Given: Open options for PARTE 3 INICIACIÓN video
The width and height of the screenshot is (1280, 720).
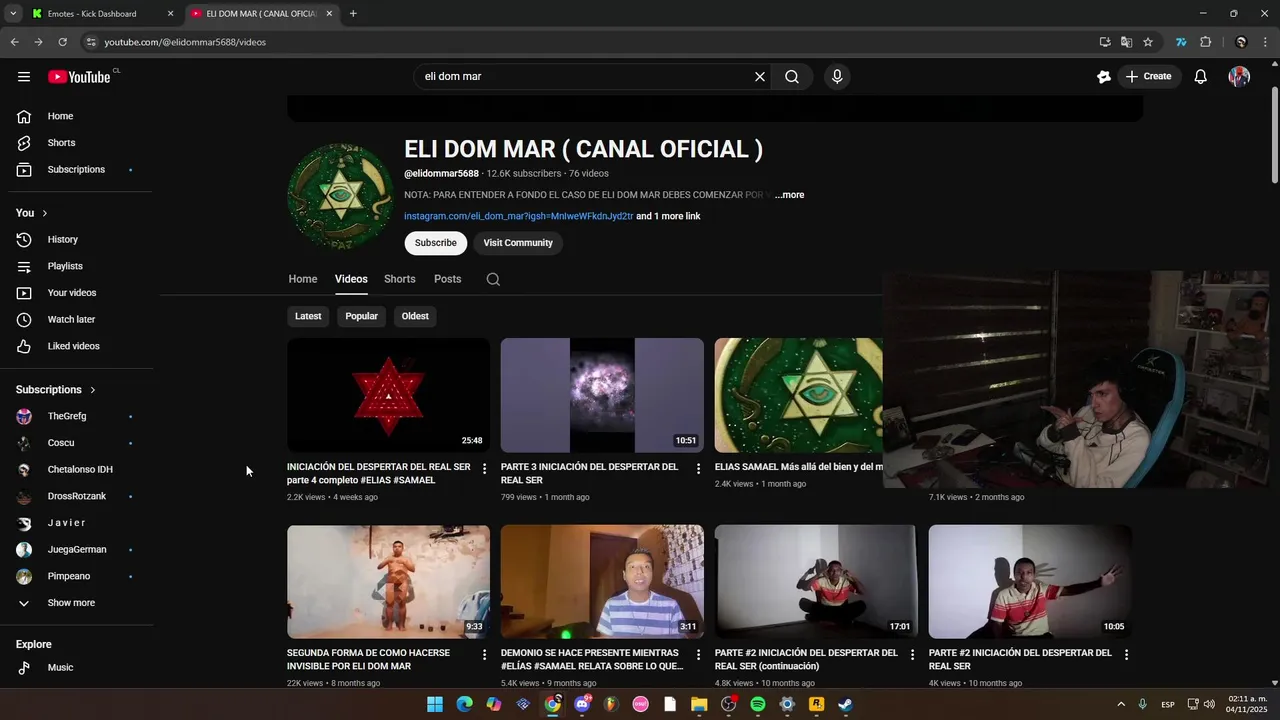Looking at the screenshot, I should (x=699, y=468).
